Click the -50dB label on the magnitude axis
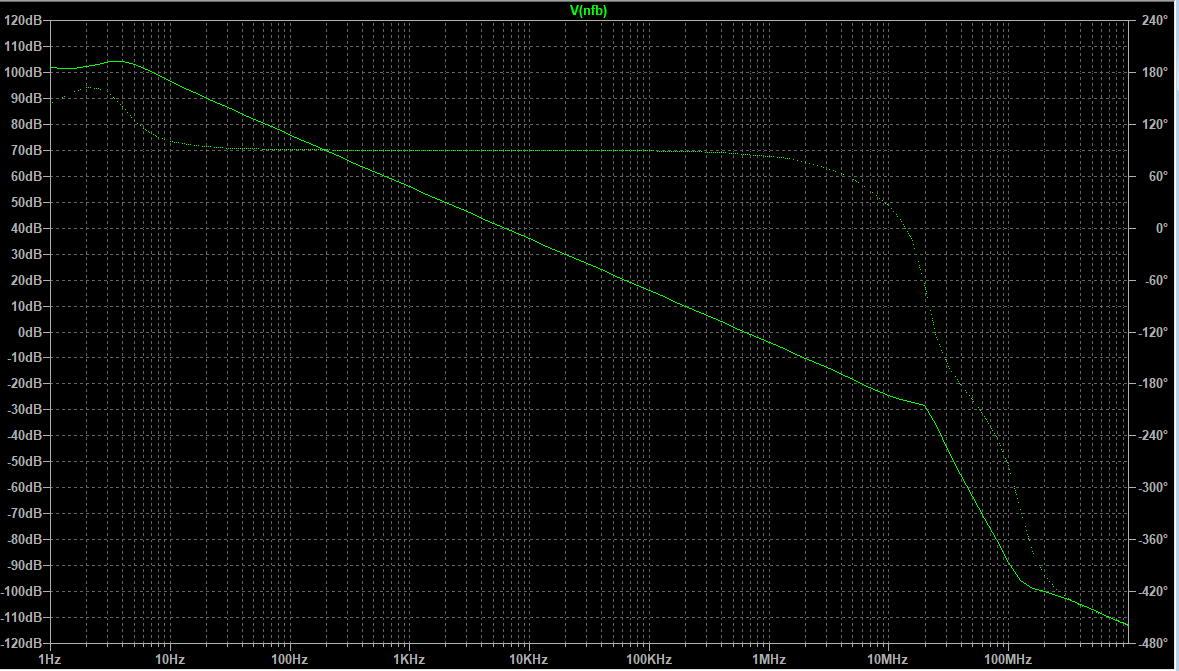This screenshot has width=1179, height=671. [x=24, y=461]
